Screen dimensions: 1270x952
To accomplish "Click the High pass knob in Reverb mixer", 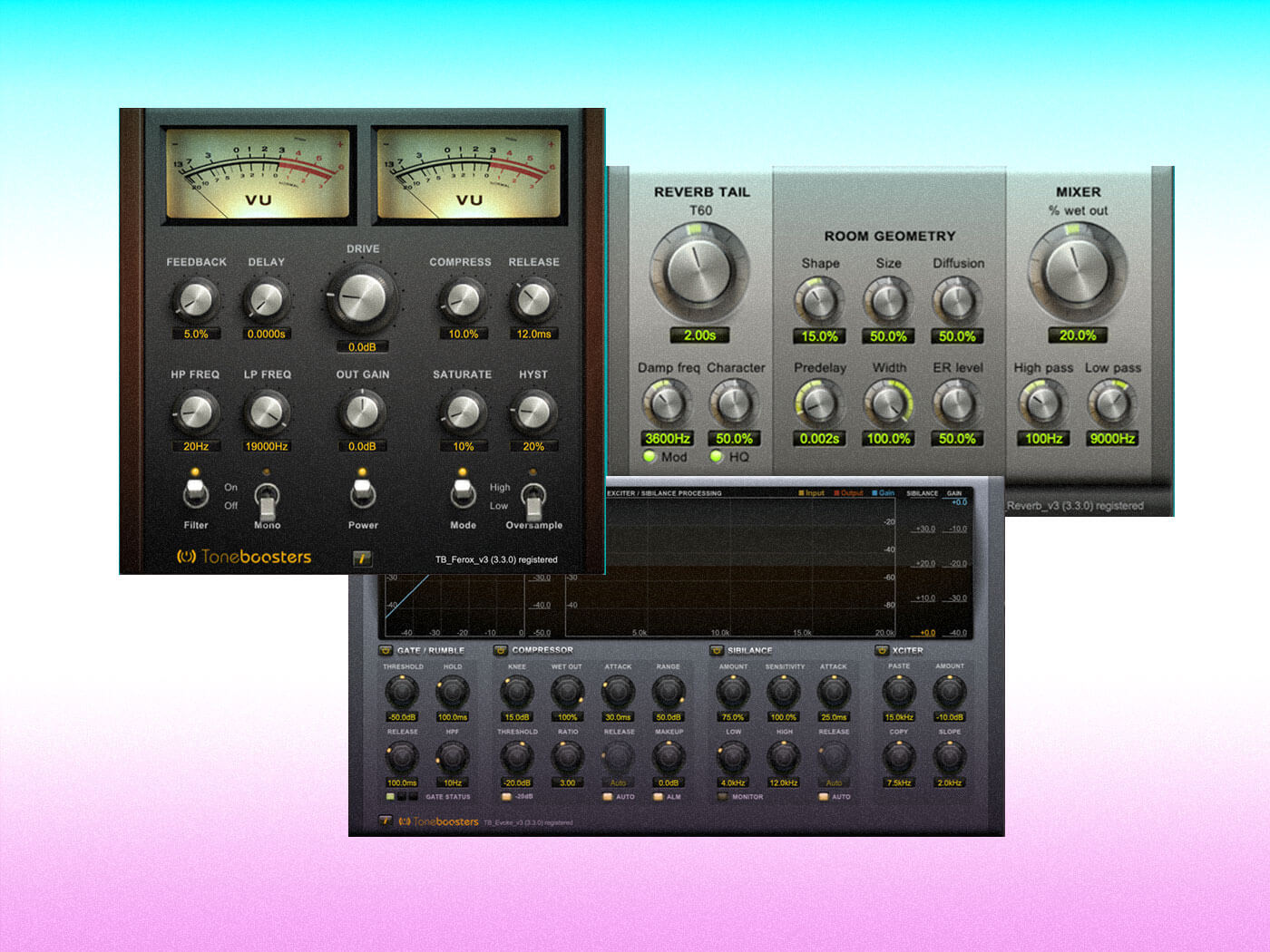I will (x=1043, y=403).
